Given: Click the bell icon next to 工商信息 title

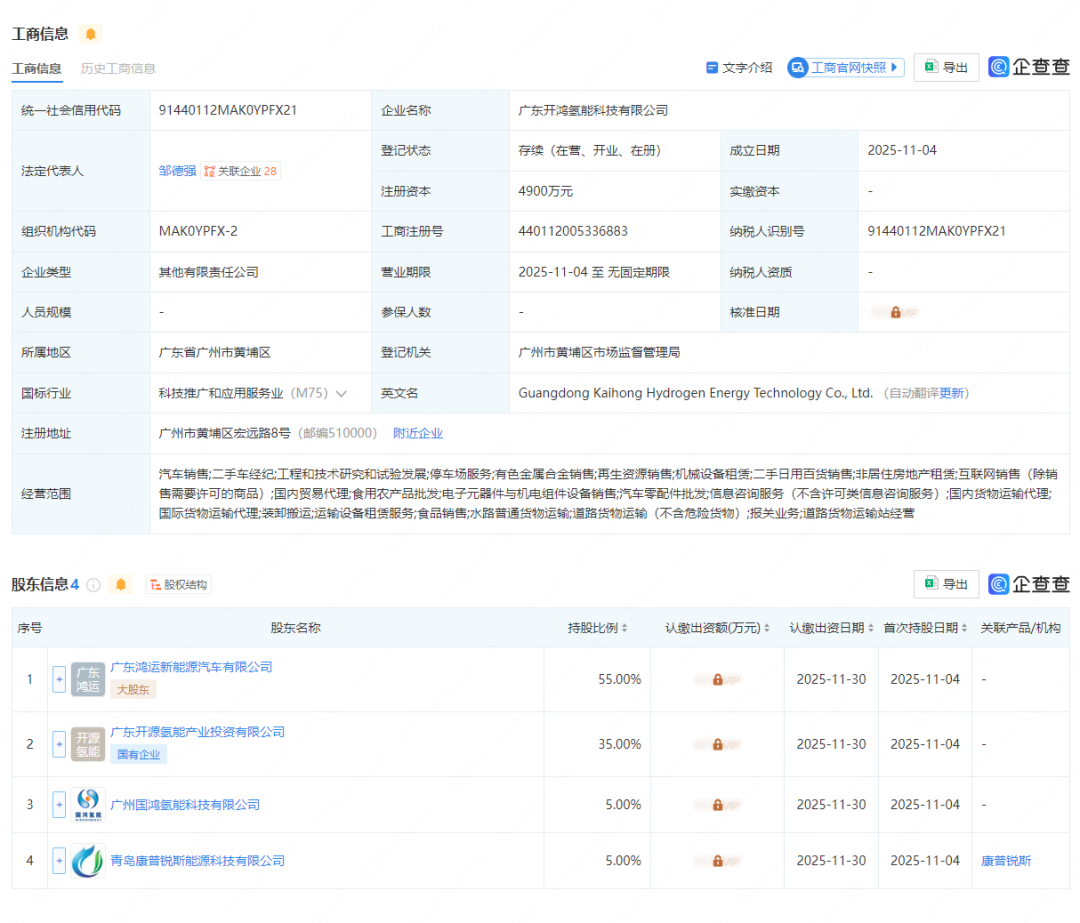Looking at the screenshot, I should tap(89, 33).
